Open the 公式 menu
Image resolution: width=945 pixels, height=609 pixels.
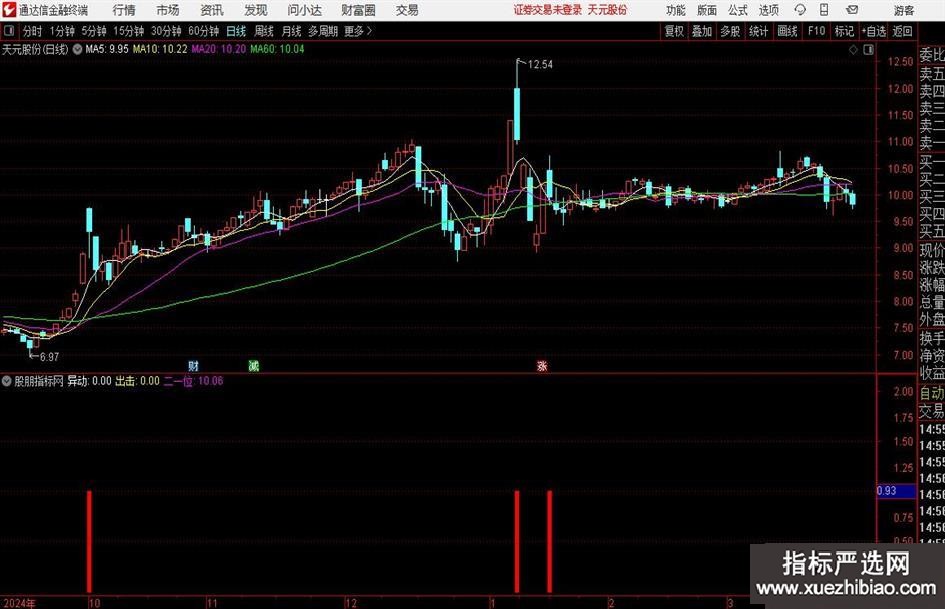coord(738,10)
